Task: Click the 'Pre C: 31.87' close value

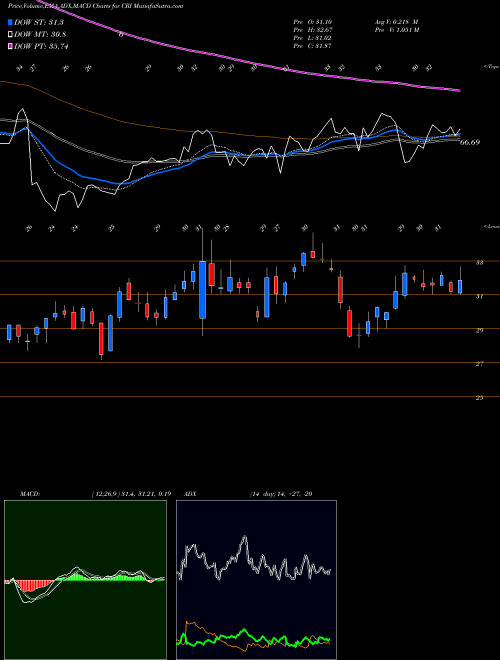Action: pos(312,46)
